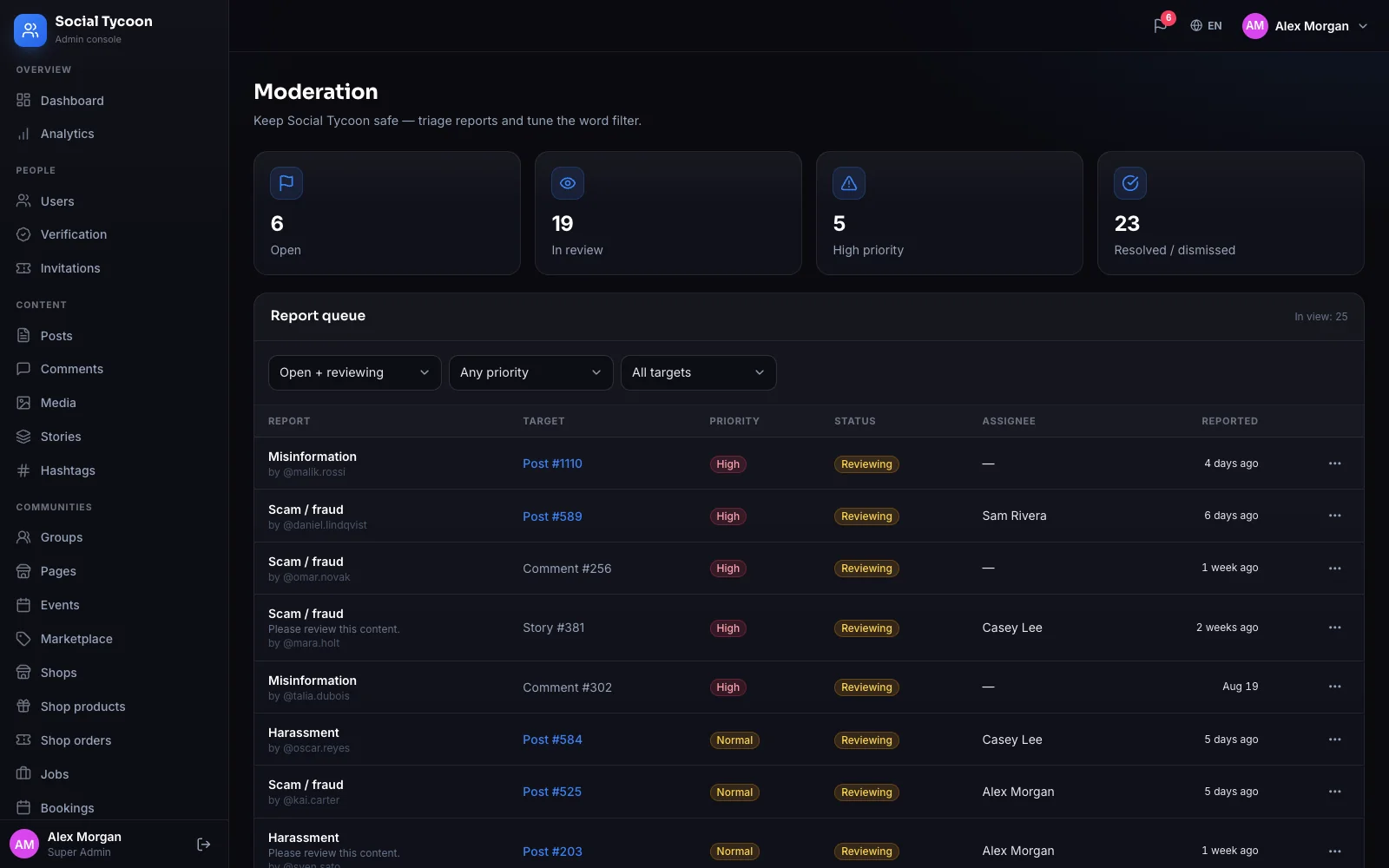This screenshot has height=868, width=1389.
Task: Click the Sam Rivera assignee cell
Action: (1014, 516)
